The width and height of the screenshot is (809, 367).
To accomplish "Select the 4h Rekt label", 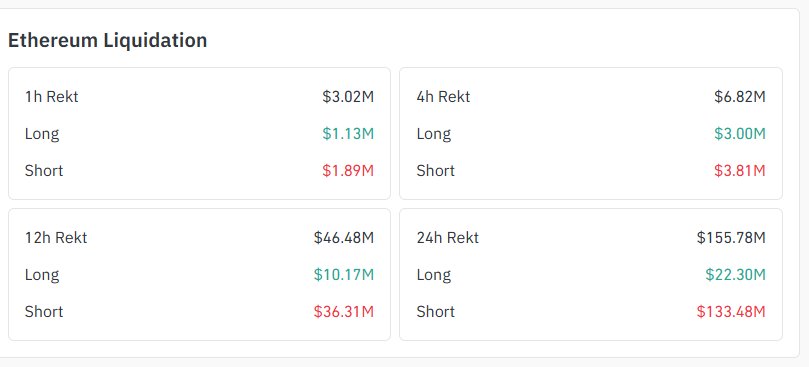I will click(x=443, y=97).
